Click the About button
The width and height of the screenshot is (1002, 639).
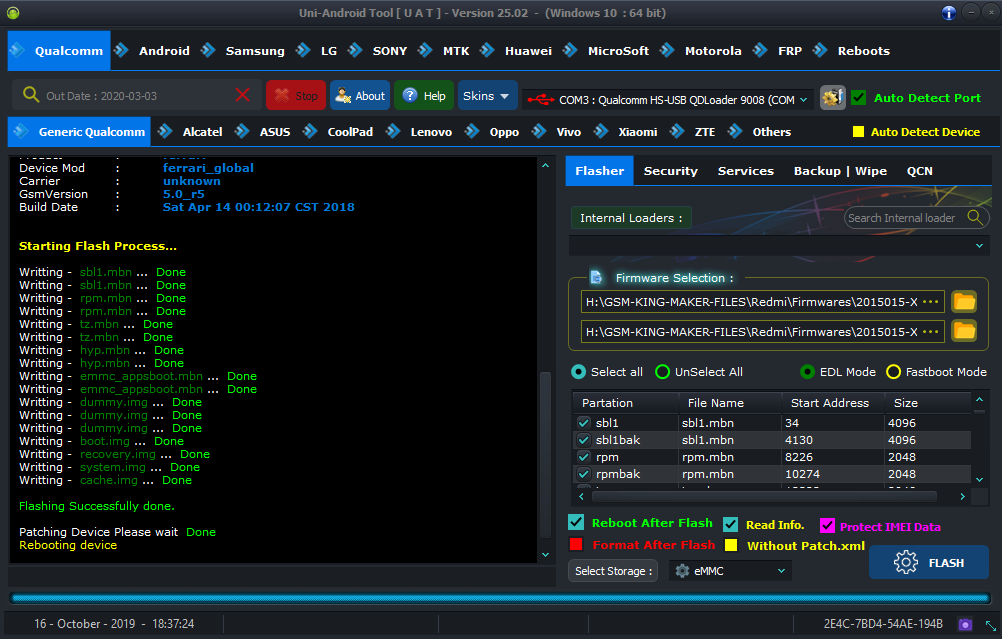[360, 95]
